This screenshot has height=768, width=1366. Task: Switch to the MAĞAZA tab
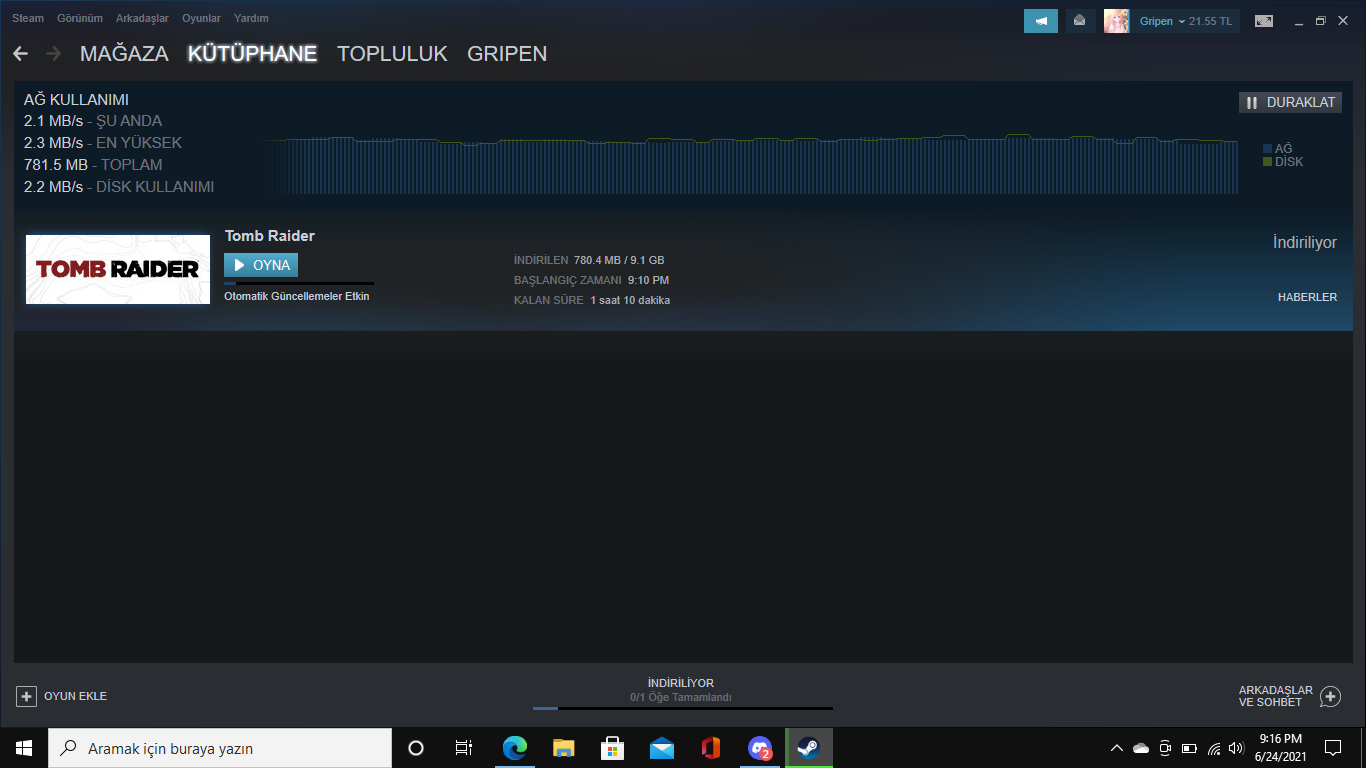(x=124, y=54)
